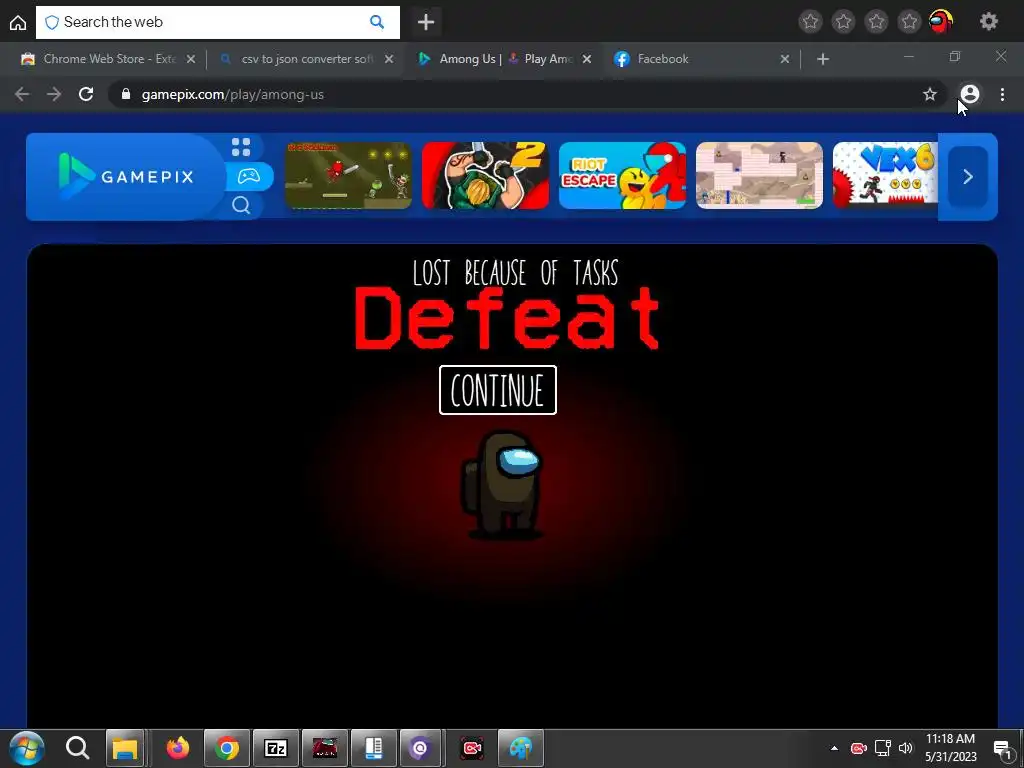Screen dimensions: 1024x768
Task: Open GamePix categories grid icon
Action: (x=241, y=148)
